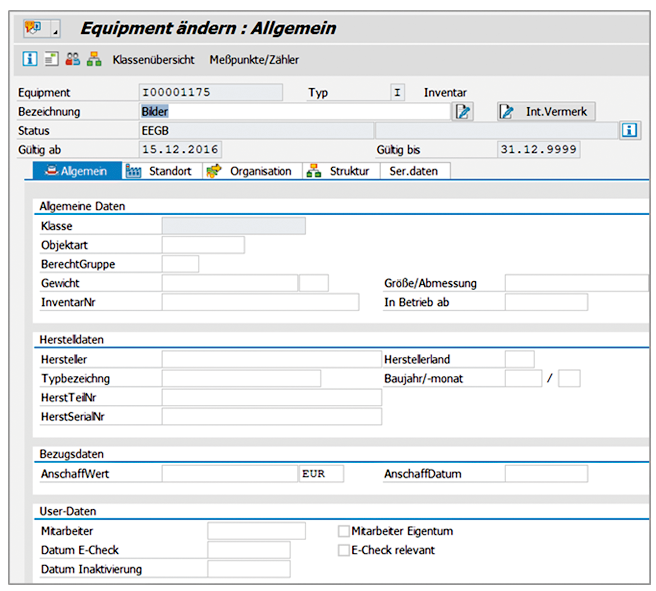Click the document list icon in toolbar

51,59
